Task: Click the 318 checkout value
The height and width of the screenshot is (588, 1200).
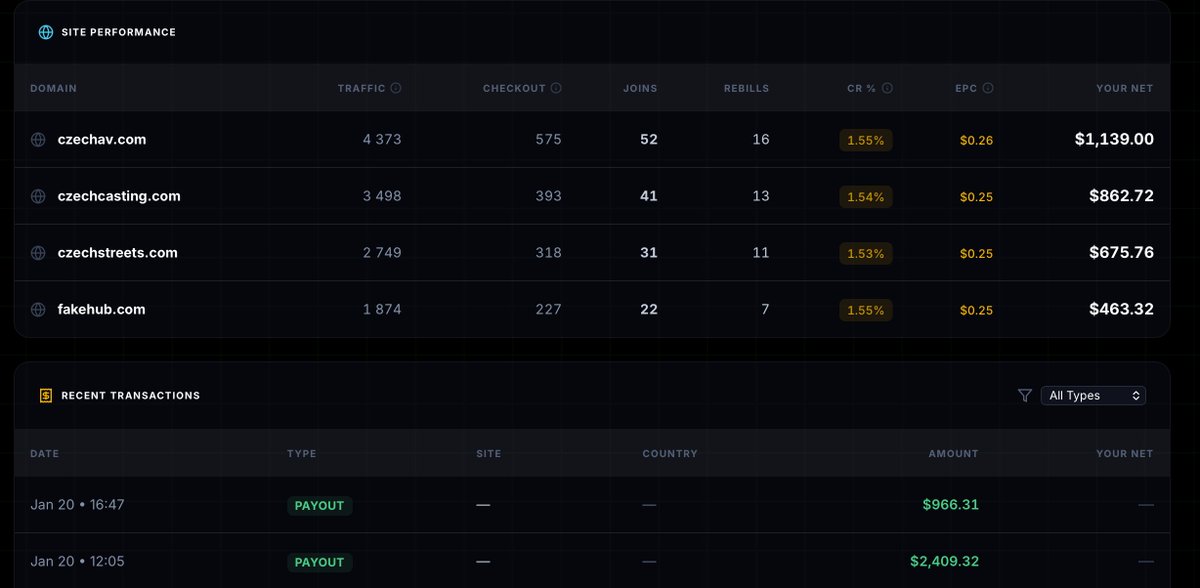Action: tap(548, 253)
